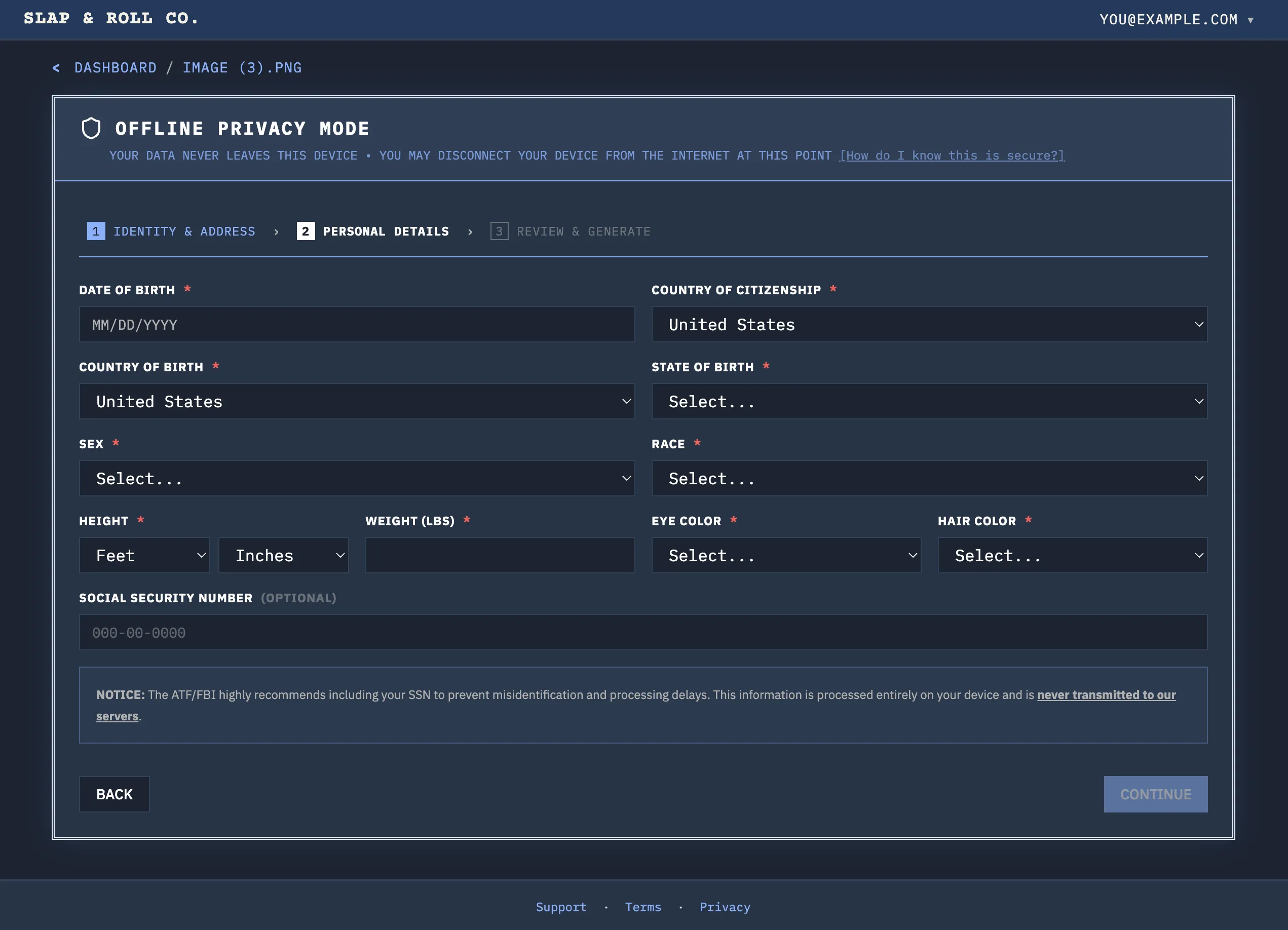This screenshot has height=930, width=1288.
Task: Click the Back button
Action: [x=114, y=794]
